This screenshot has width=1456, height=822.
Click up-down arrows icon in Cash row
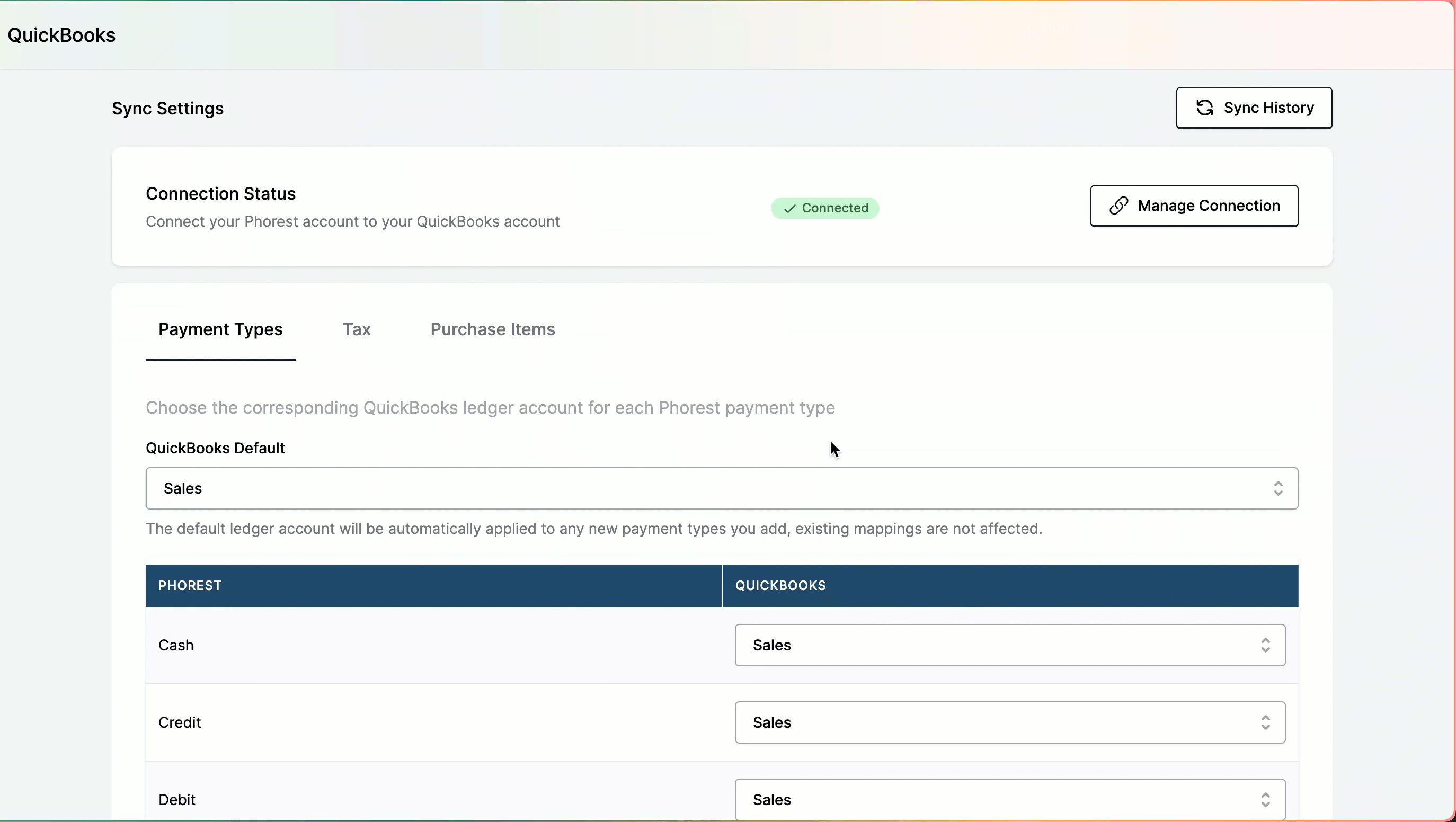(x=1265, y=645)
